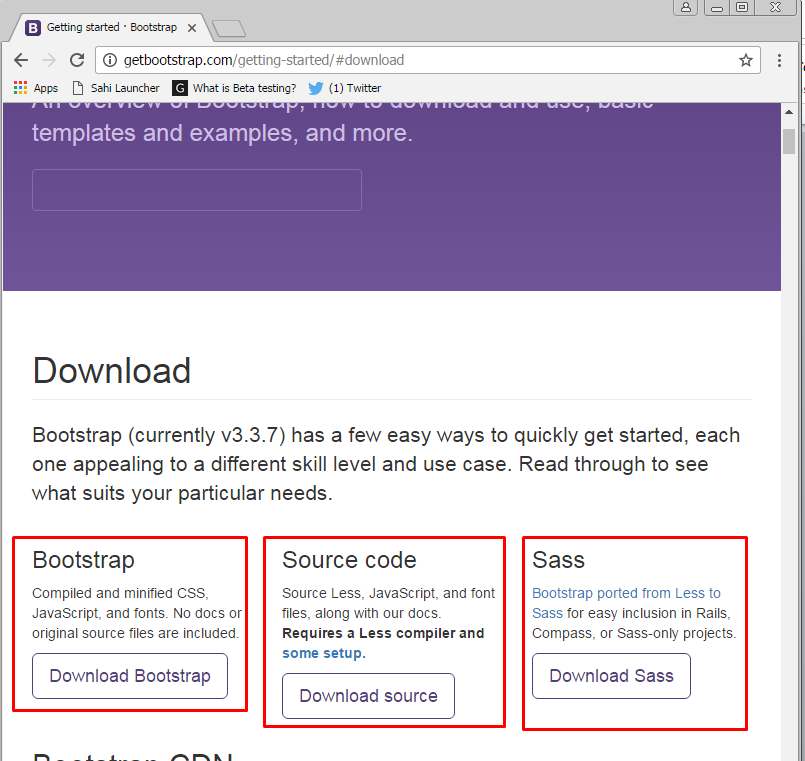This screenshot has width=805, height=761.
Task: Click the Download source button
Action: [x=368, y=696]
